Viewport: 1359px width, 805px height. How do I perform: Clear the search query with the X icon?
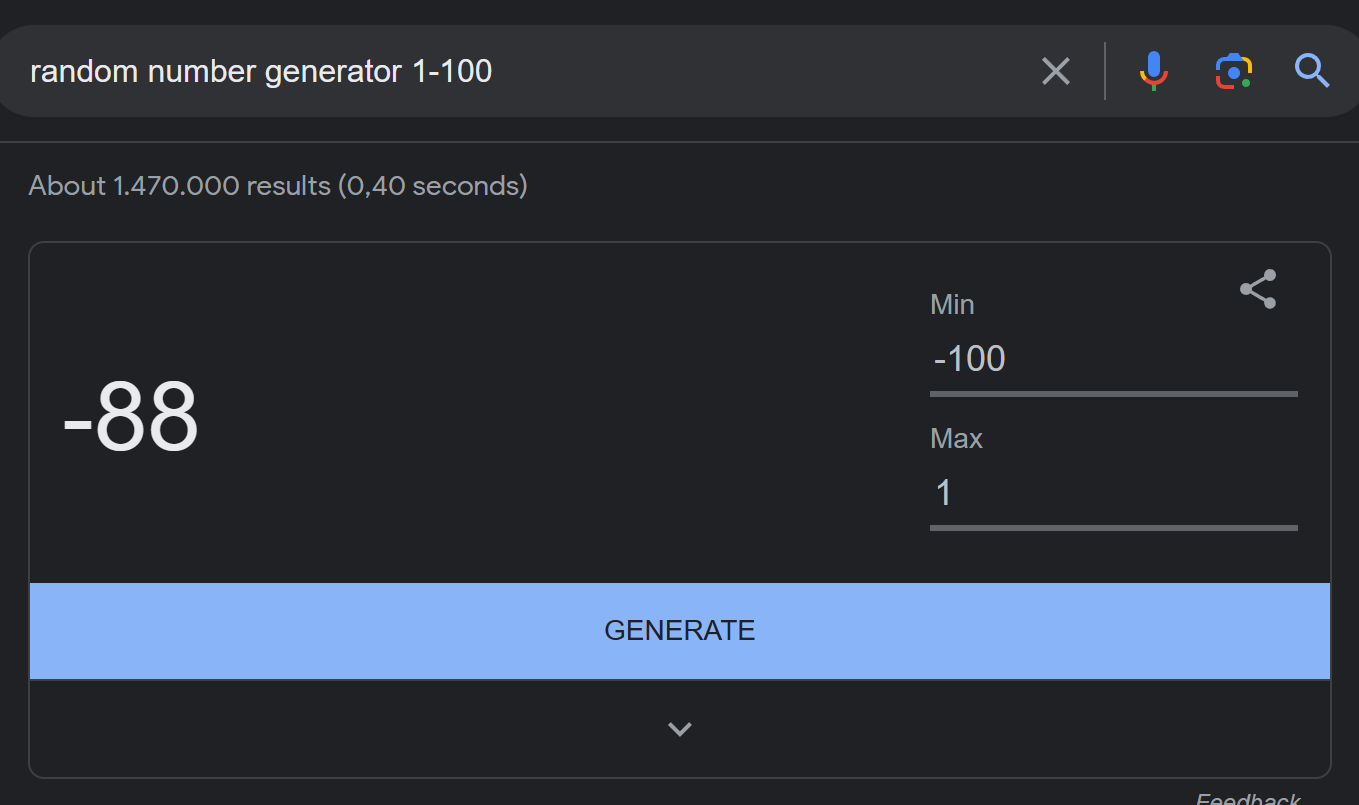[1056, 71]
